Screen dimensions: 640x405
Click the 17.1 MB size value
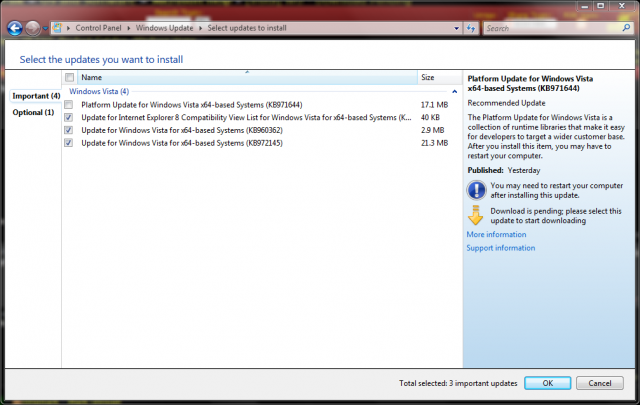click(x=434, y=105)
